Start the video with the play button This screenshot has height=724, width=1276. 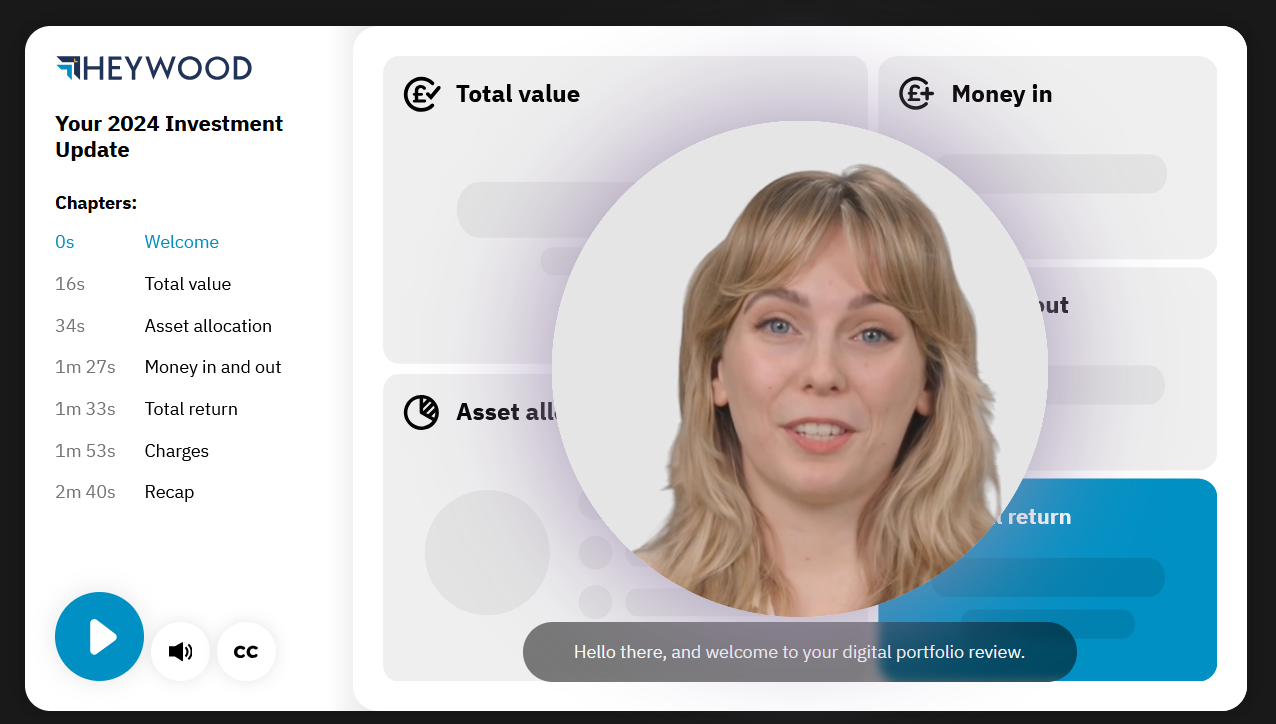(99, 637)
